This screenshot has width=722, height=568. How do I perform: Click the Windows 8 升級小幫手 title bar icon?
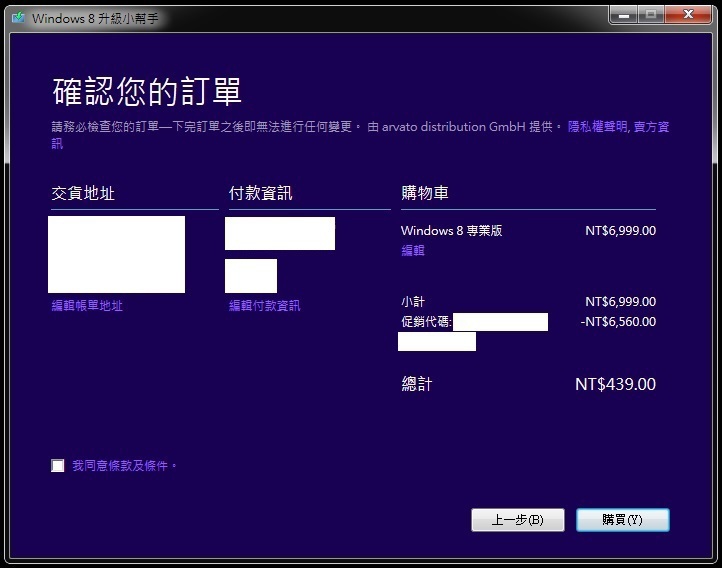coord(19,18)
